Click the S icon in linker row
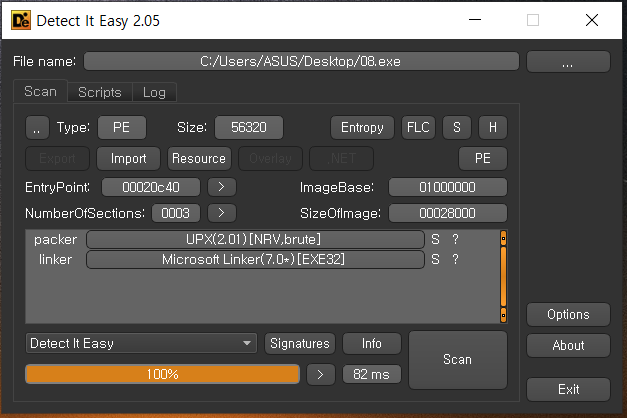This screenshot has width=627, height=418. (x=435, y=260)
